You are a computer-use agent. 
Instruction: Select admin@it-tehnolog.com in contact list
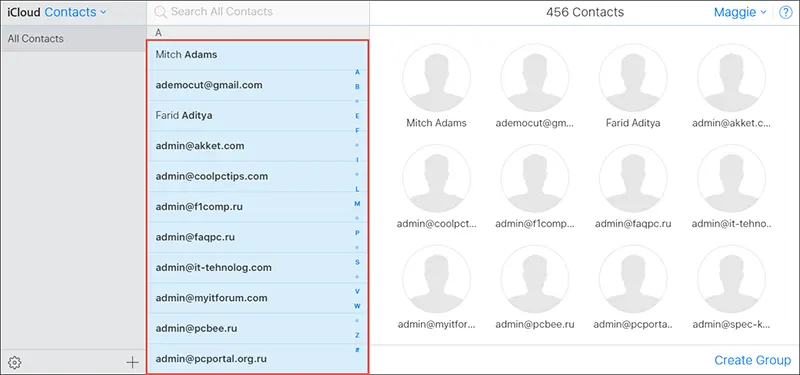(x=257, y=268)
